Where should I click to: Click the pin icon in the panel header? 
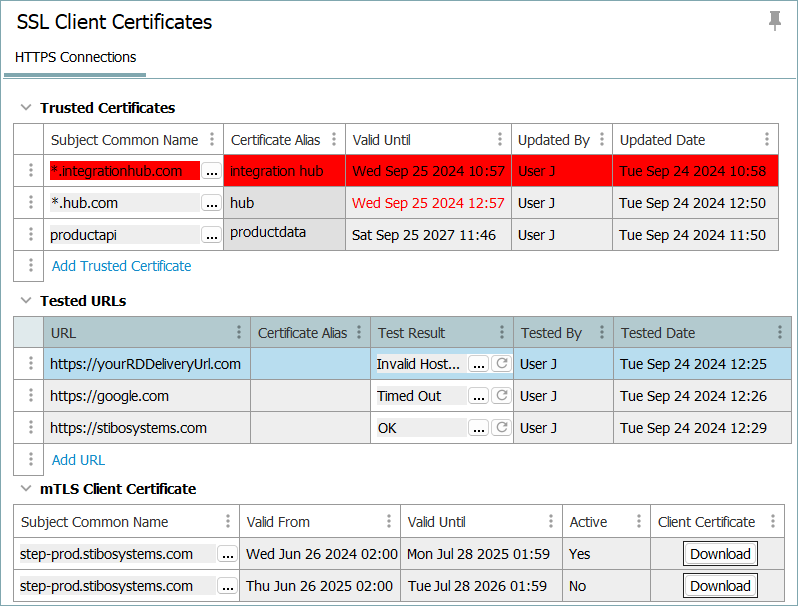pyautogui.click(x=775, y=21)
